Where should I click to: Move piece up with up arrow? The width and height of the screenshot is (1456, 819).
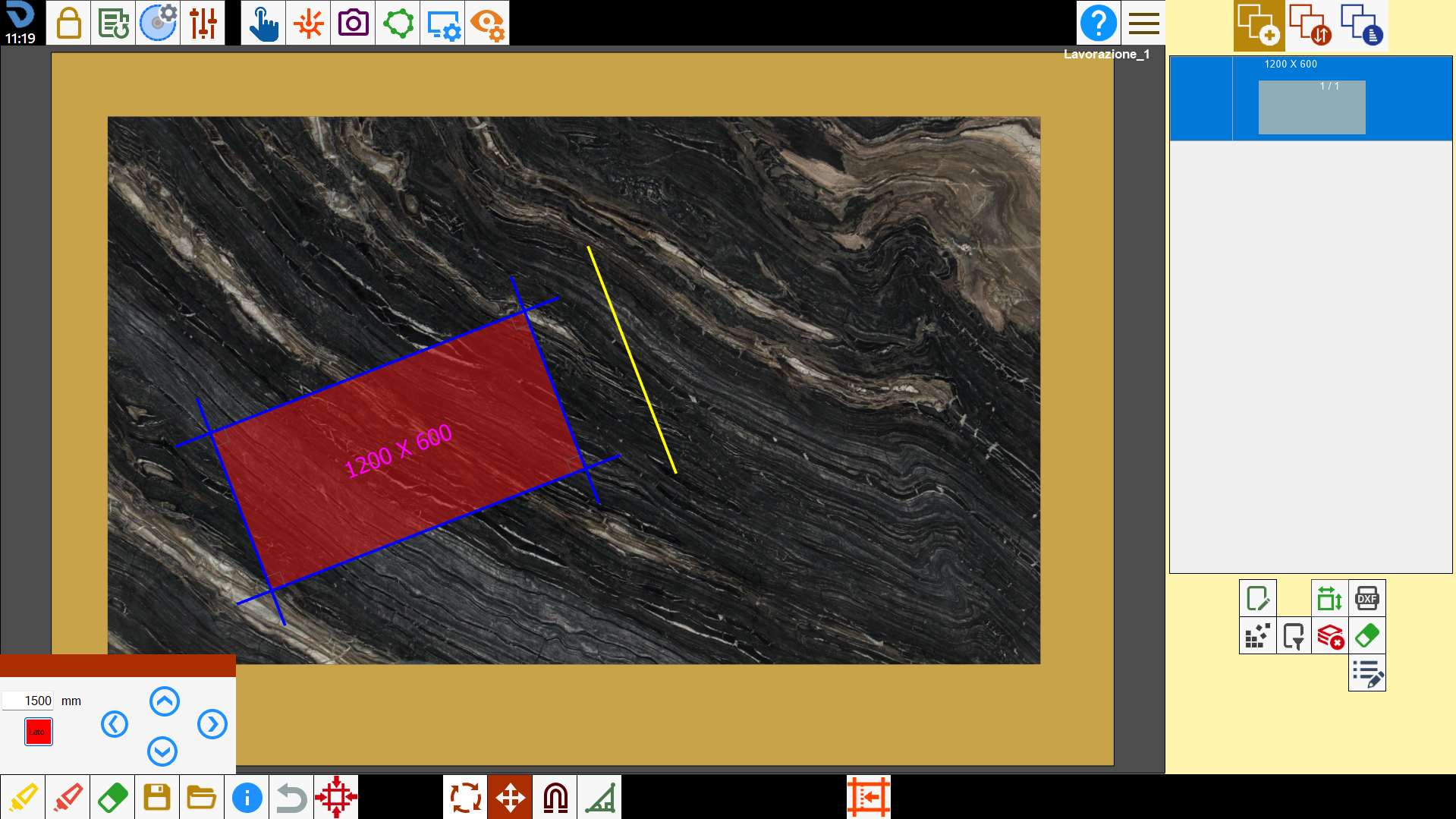pos(164,701)
